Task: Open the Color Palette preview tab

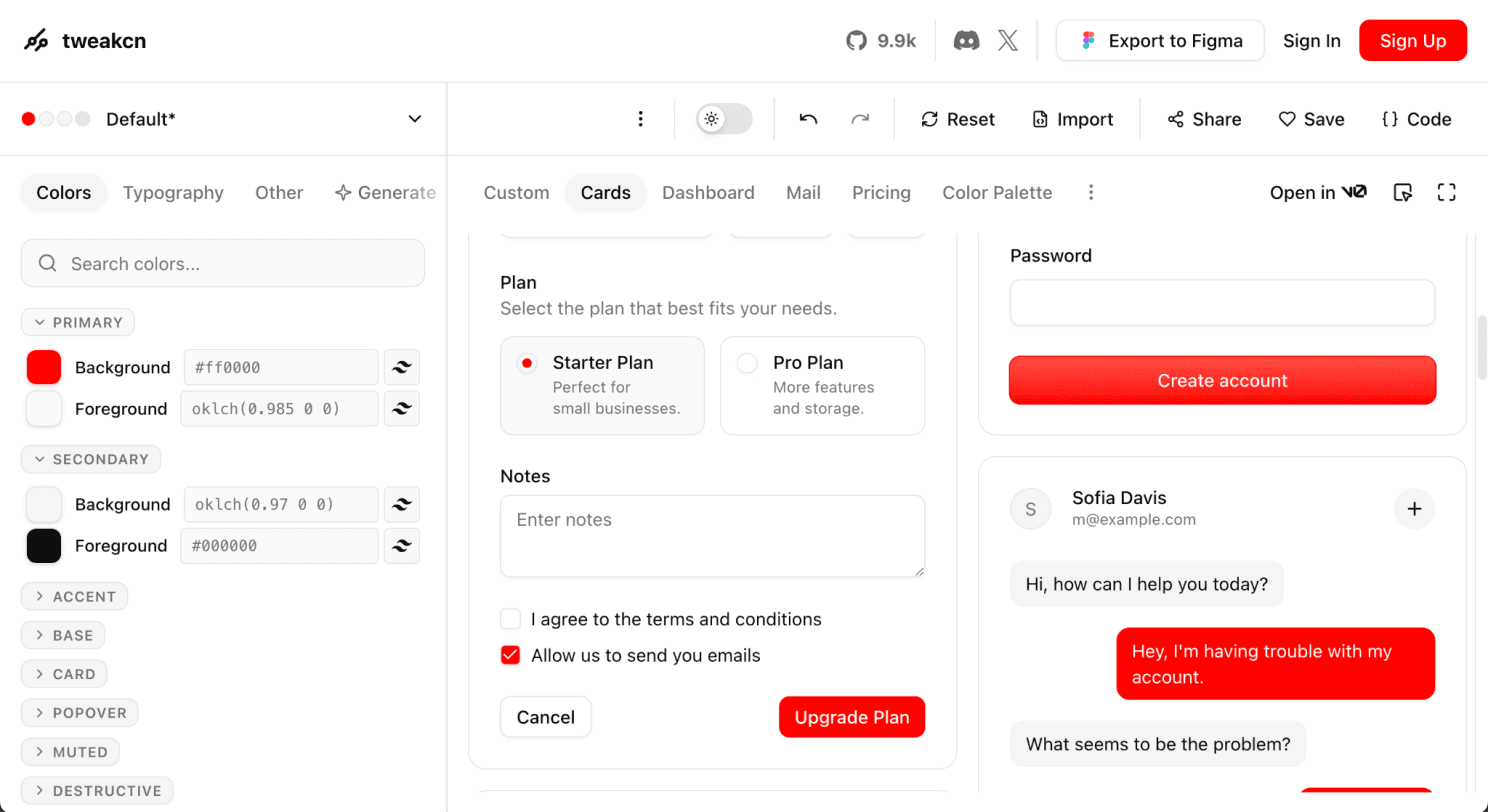Action: click(x=997, y=192)
